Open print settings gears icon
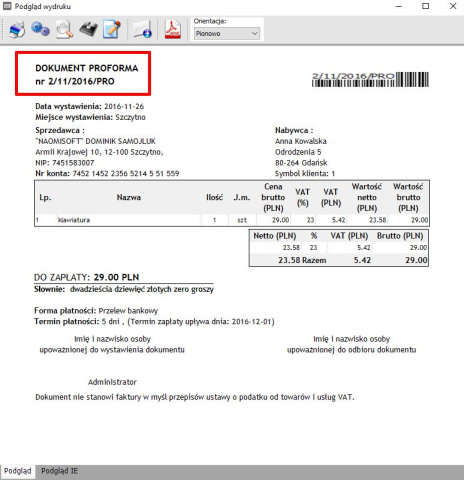Screen dimensions: 464x480 [40, 29]
